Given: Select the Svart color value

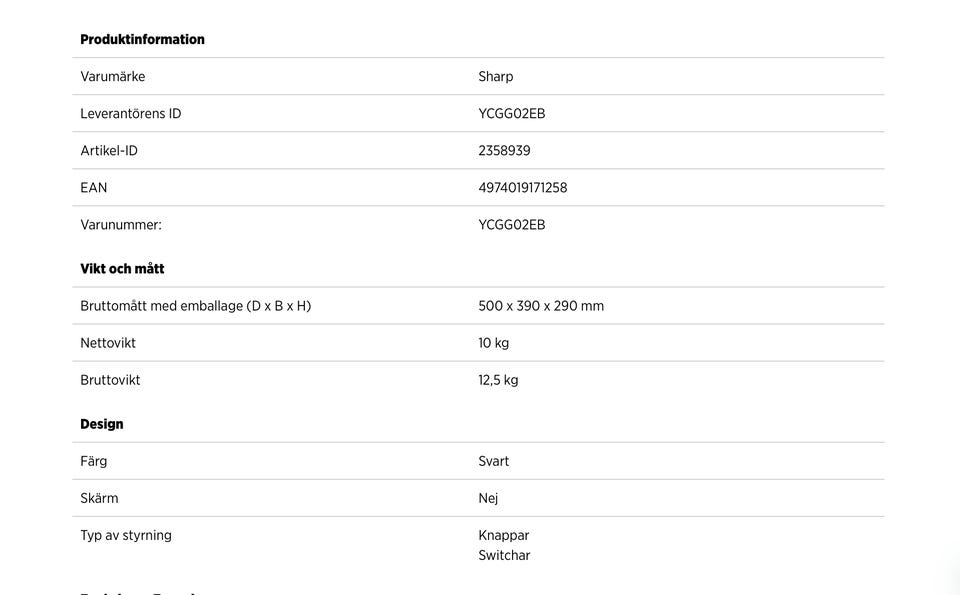Looking at the screenshot, I should tap(494, 461).
